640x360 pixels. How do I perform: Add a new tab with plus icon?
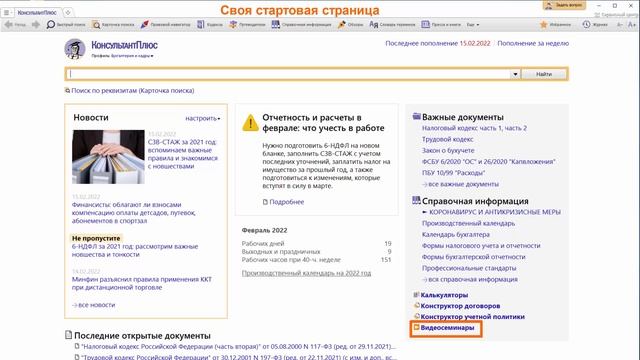[68, 12]
